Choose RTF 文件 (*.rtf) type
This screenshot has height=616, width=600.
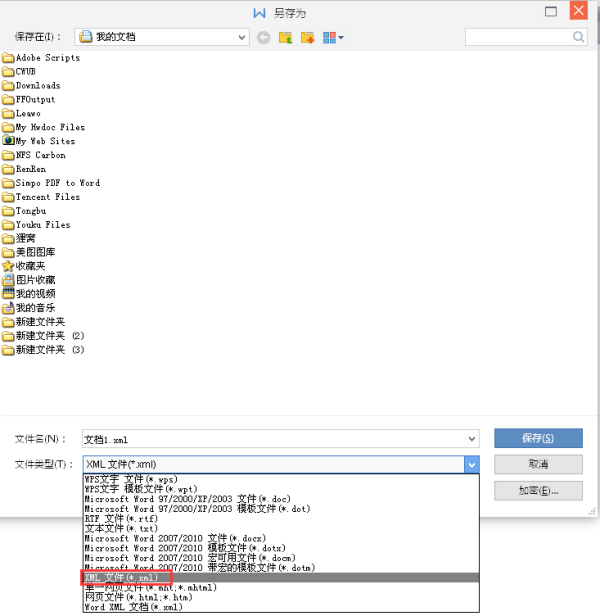(x=281, y=519)
